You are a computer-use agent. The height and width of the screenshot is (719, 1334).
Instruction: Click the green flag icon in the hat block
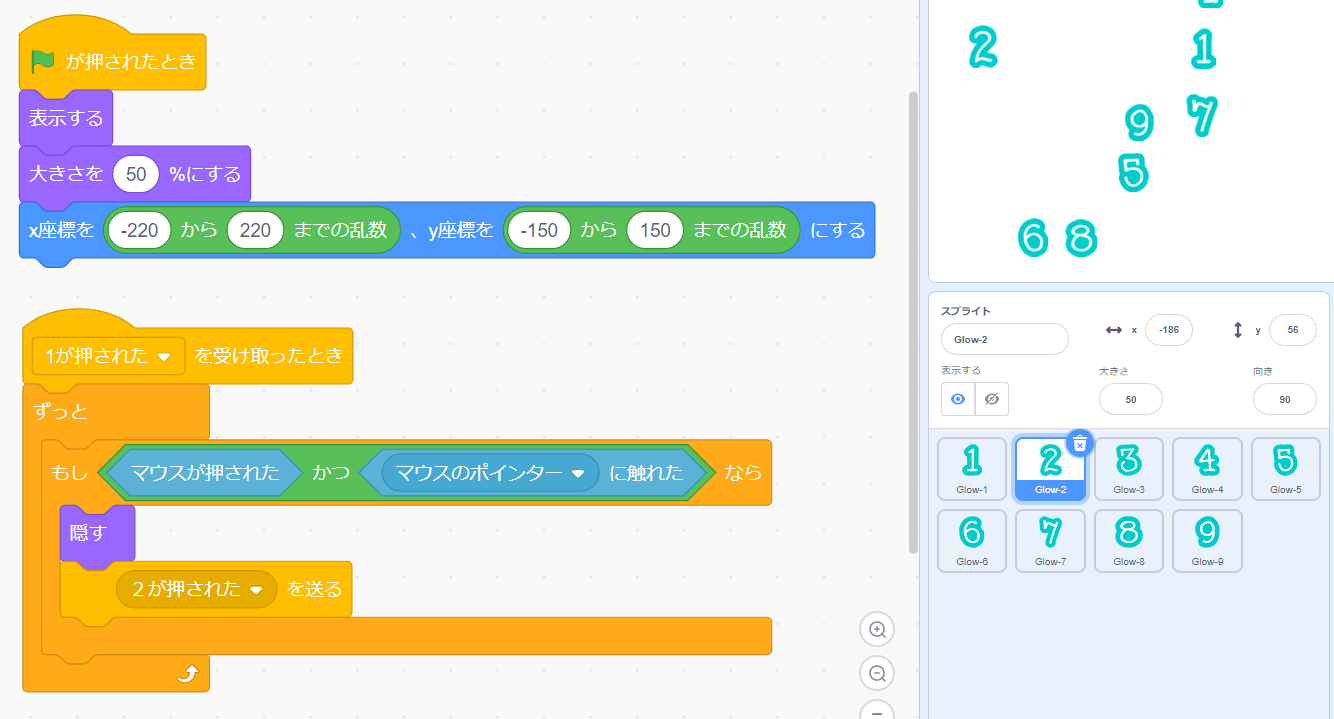(40, 61)
